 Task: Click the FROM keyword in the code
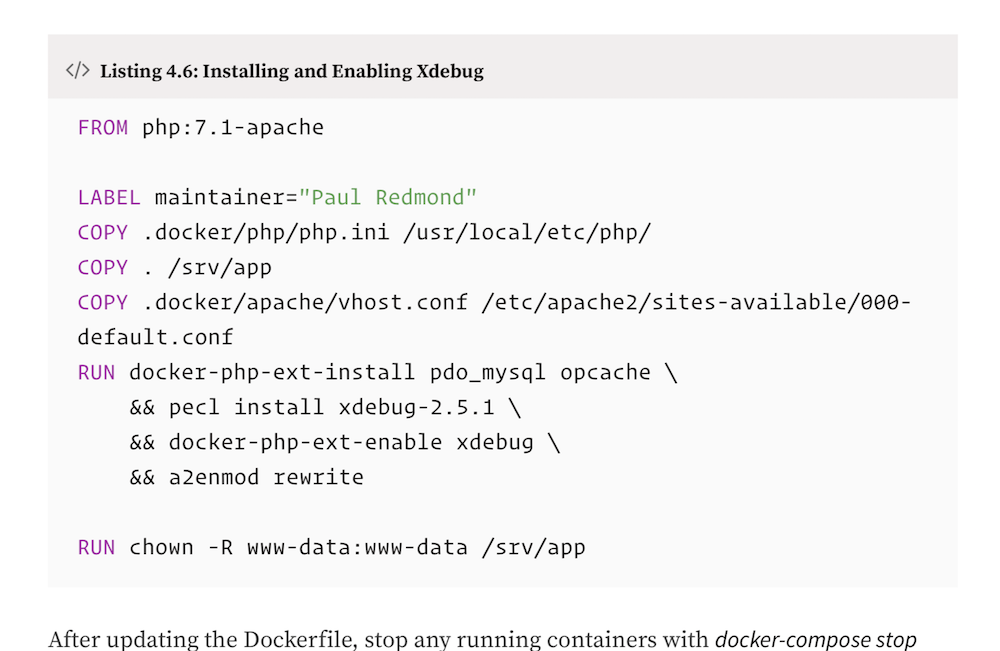(x=103, y=128)
